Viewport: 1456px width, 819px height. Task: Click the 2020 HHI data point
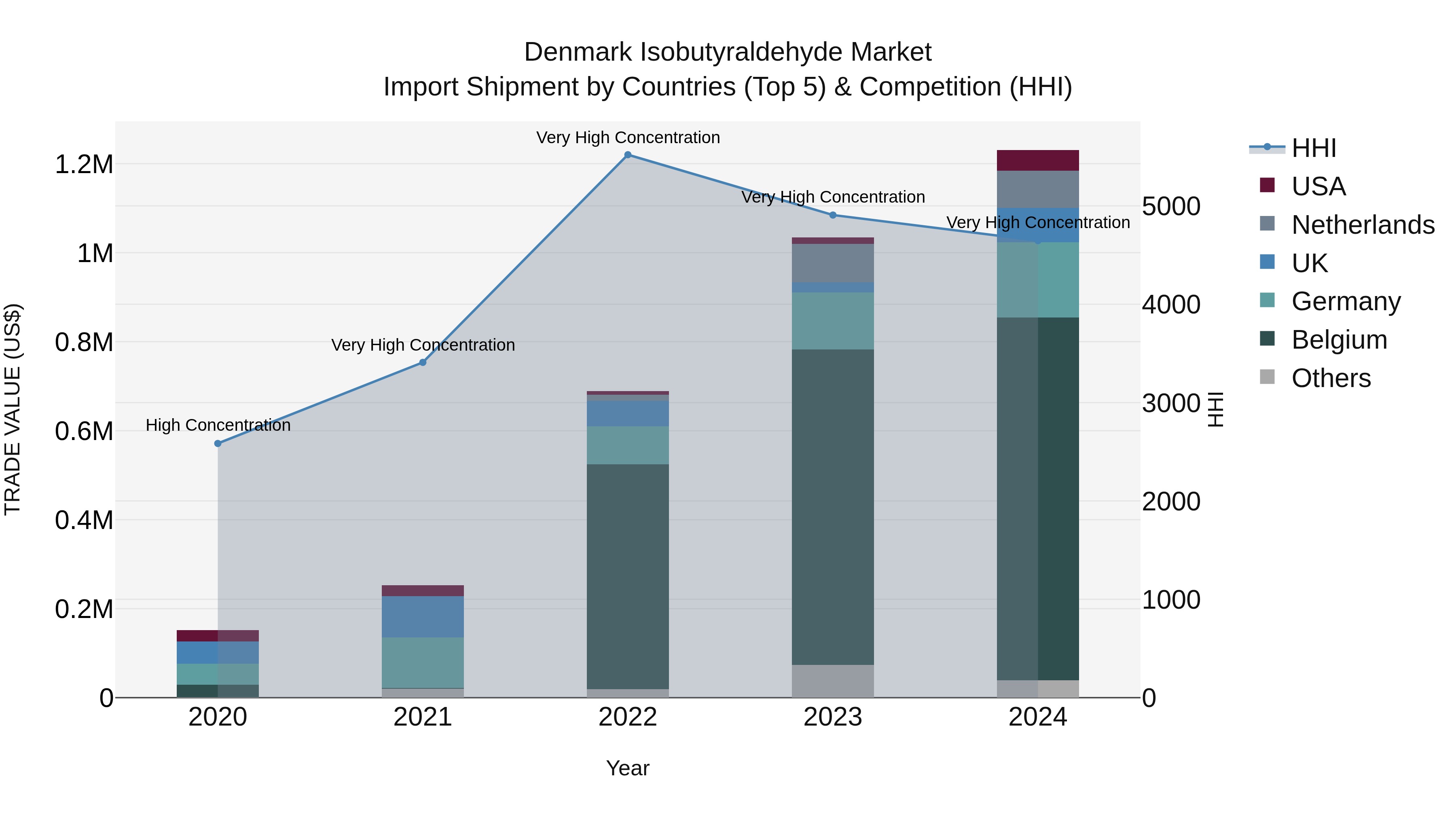click(218, 444)
